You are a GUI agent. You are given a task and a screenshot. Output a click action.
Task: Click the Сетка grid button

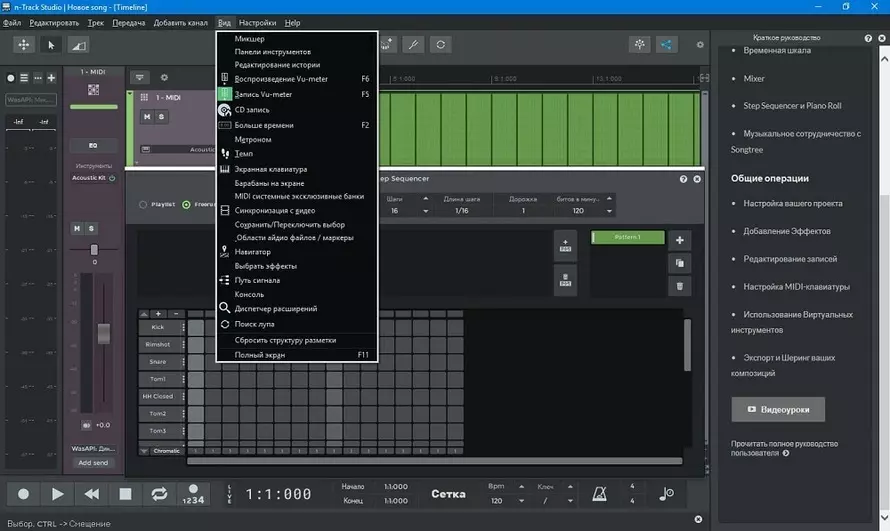448,494
